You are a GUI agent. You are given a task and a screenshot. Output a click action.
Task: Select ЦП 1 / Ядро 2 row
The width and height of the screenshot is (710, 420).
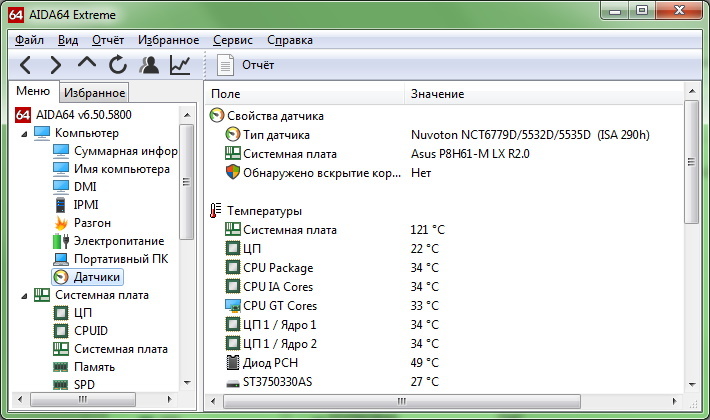446,344
